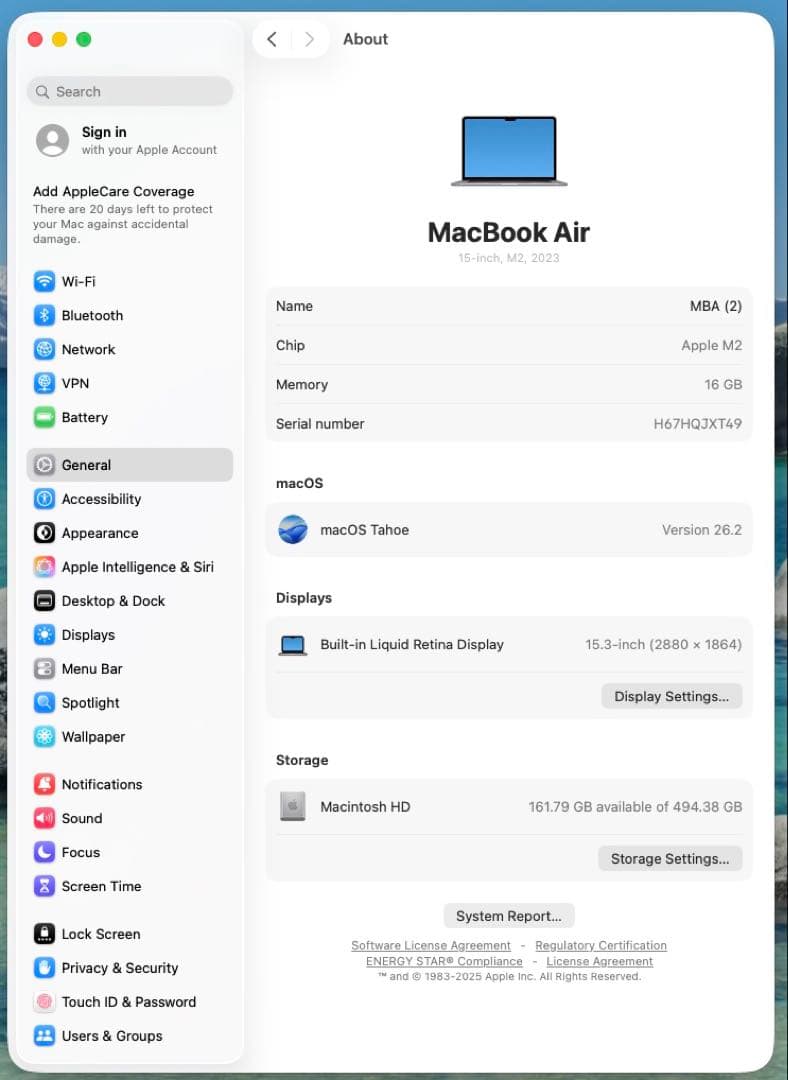The height and width of the screenshot is (1080, 788).
Task: Select the Battery icon
Action: pos(44,417)
